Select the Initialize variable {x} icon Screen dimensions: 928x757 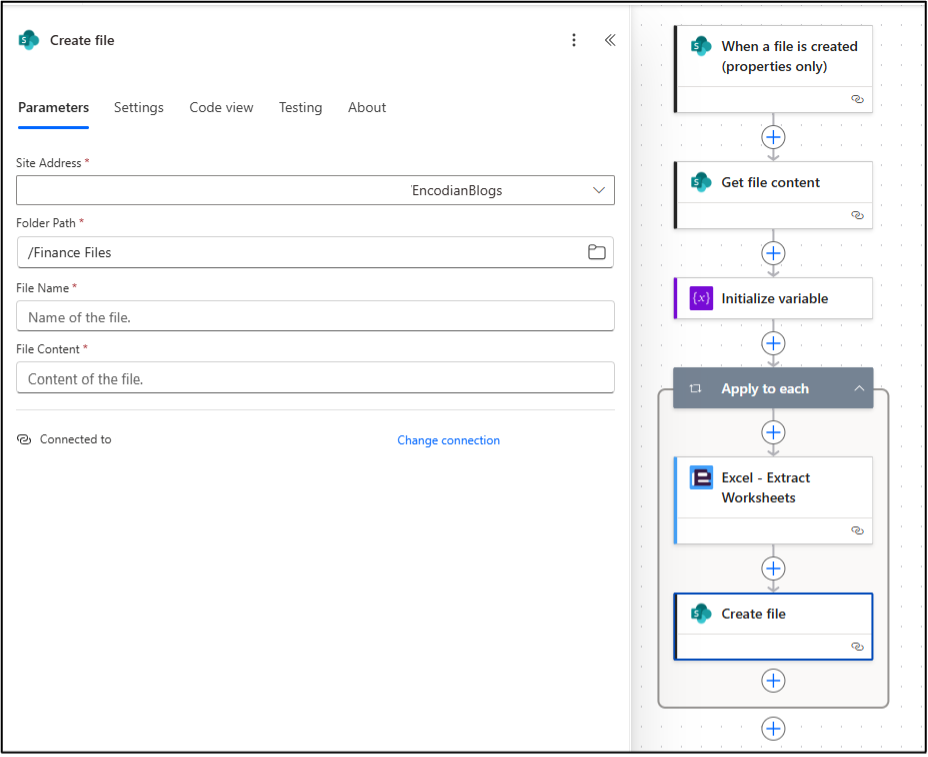point(699,298)
